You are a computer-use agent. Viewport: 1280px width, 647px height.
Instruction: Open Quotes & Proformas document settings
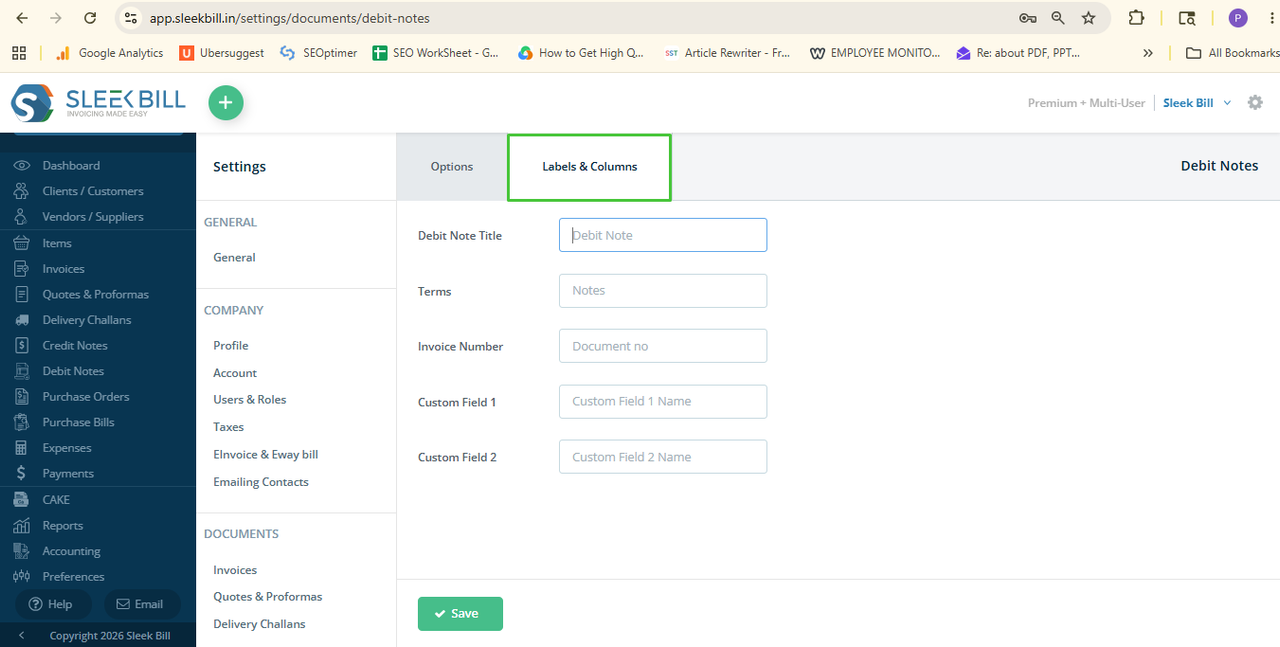268,596
